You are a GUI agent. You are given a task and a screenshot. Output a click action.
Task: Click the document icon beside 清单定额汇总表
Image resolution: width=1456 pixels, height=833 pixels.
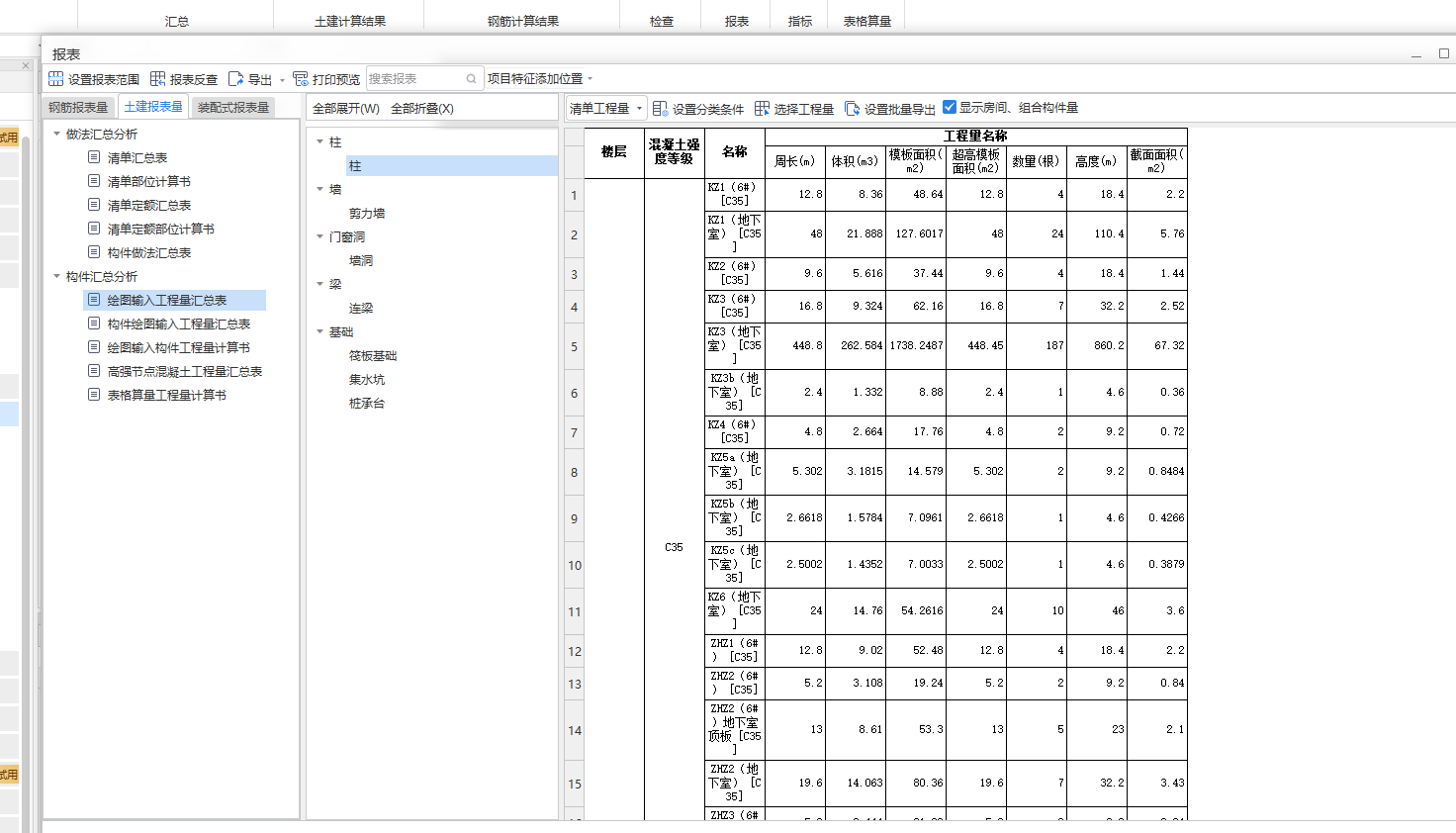pyautogui.click(x=94, y=205)
